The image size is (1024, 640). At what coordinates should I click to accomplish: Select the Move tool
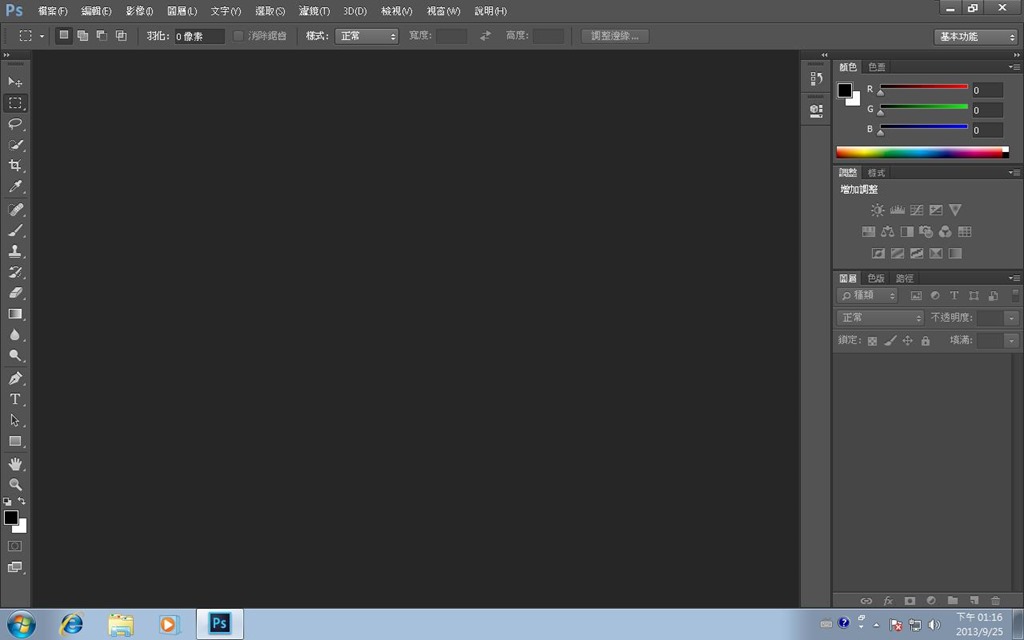[15, 82]
